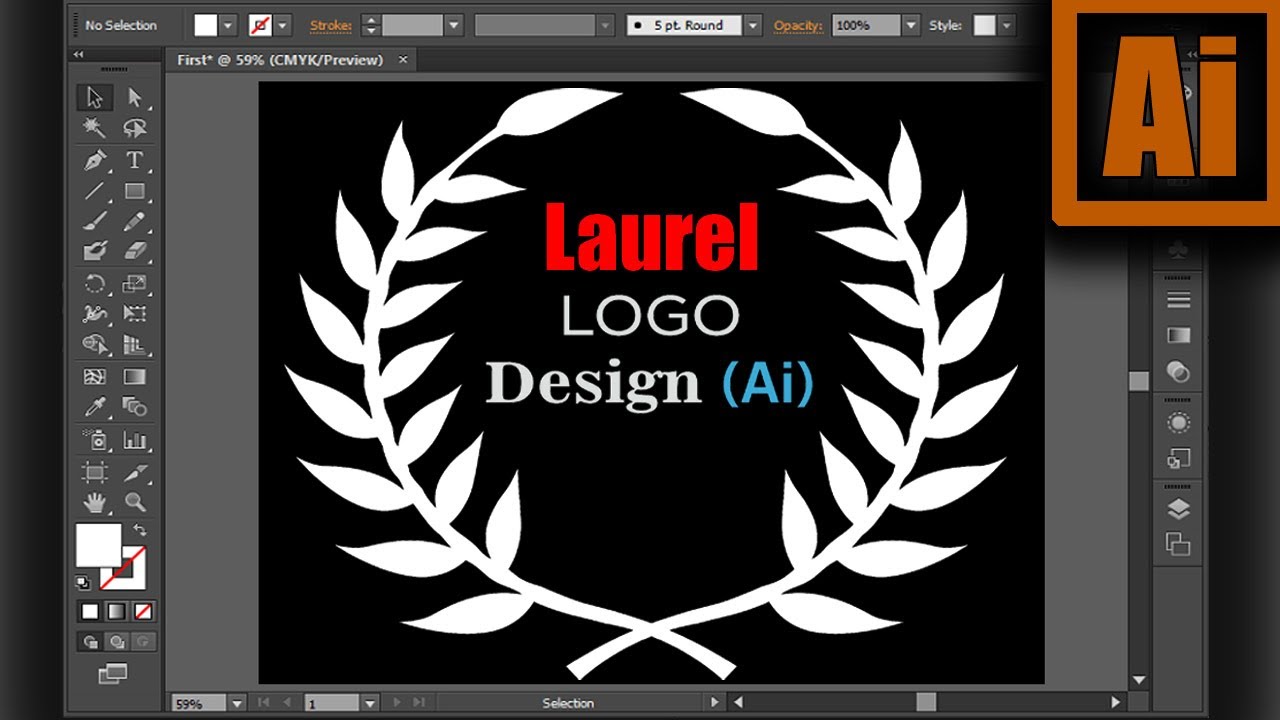Viewport: 1280px width, 720px height.
Task: Select the Hand tool
Action: (x=95, y=502)
